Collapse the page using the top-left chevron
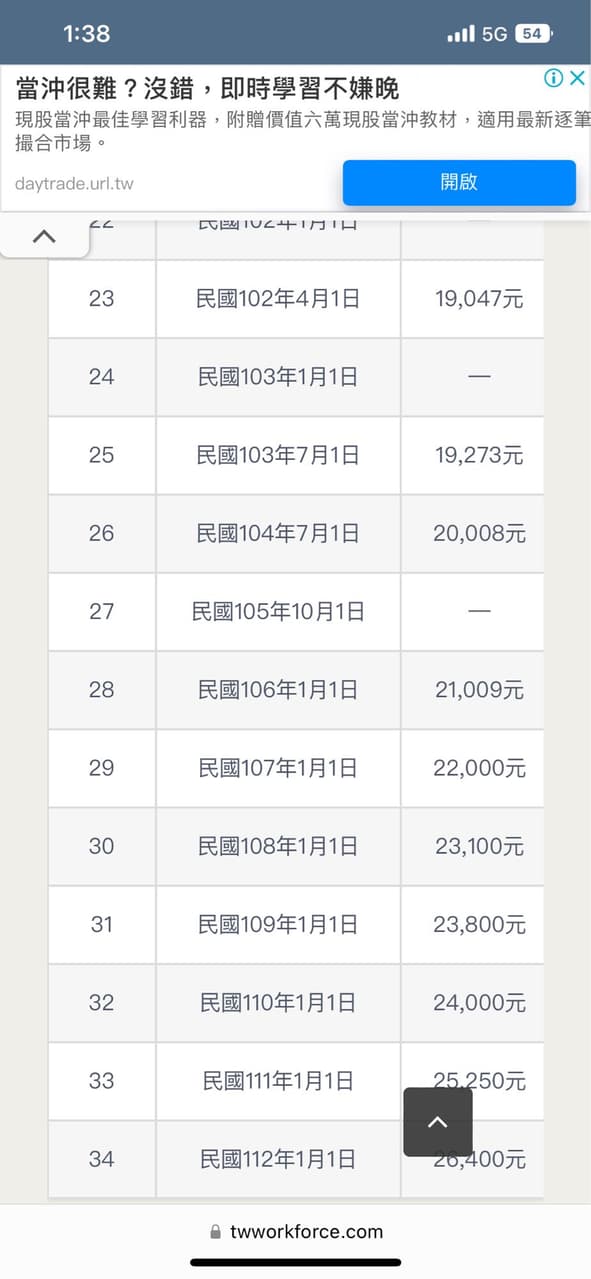Image resolution: width=591 pixels, height=1279 pixels. (x=44, y=236)
